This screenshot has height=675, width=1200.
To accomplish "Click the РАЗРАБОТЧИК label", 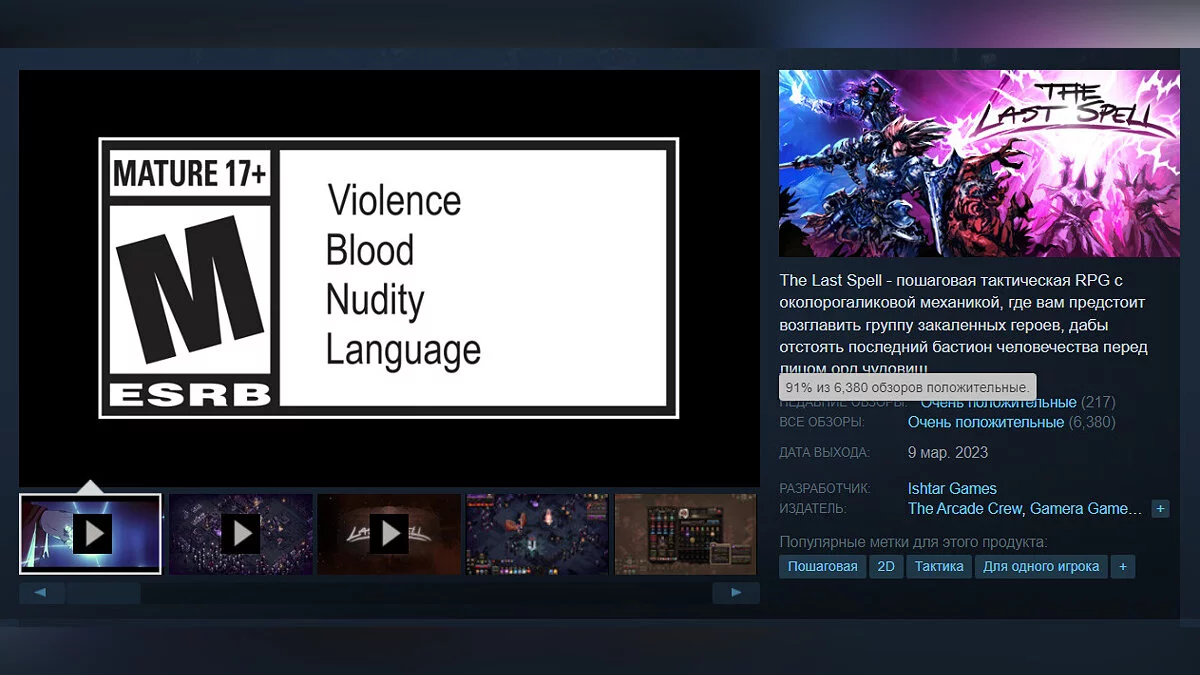I will pos(825,489).
